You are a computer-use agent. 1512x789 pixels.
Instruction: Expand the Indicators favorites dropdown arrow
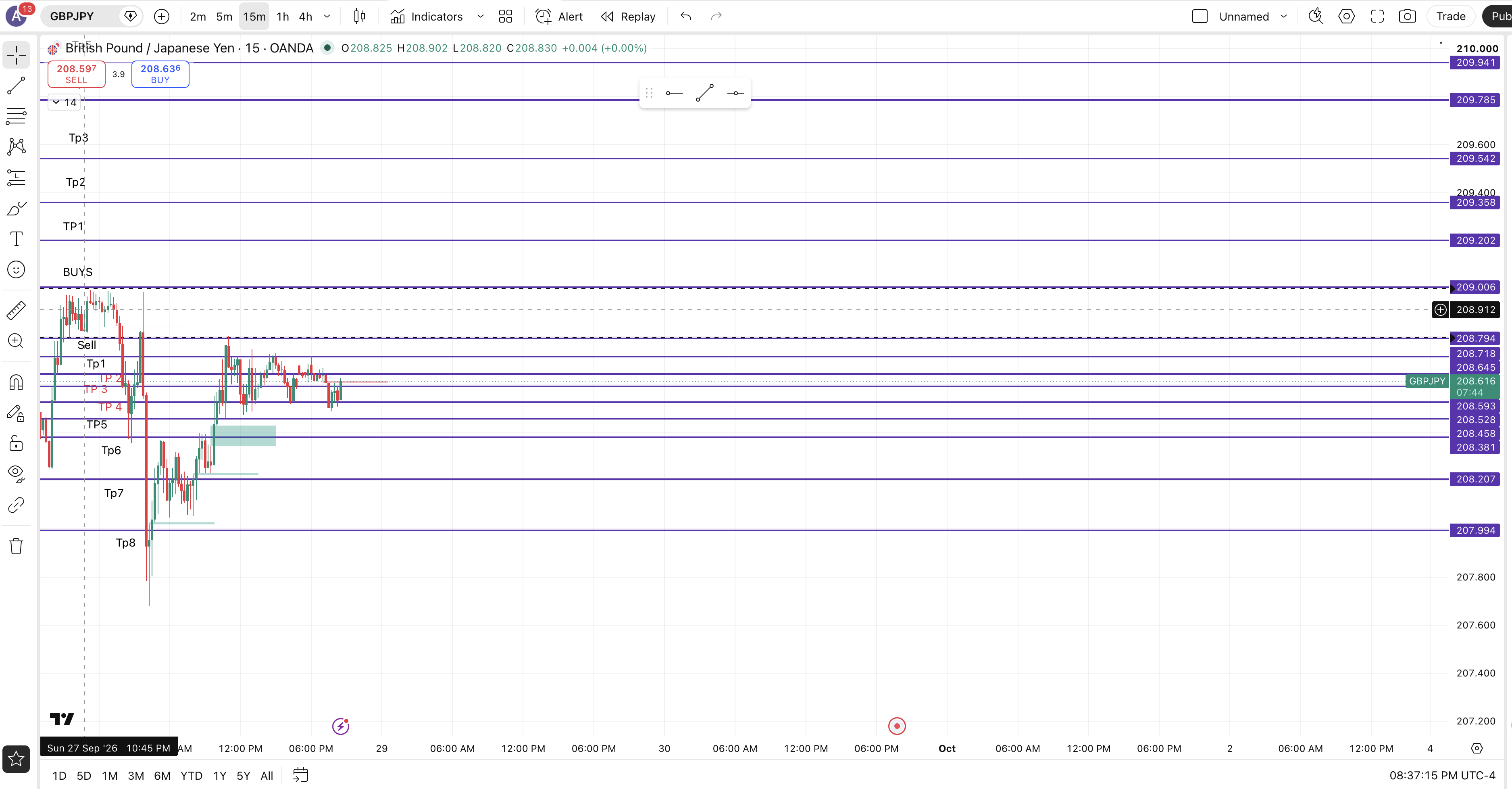coord(480,17)
